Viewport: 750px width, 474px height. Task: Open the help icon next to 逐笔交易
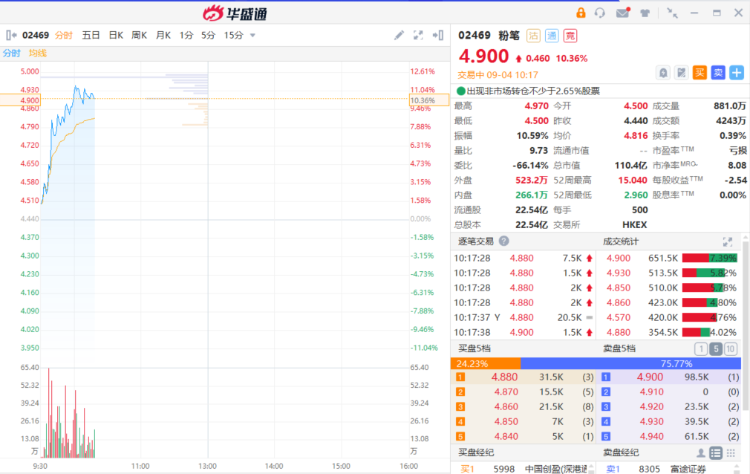(504, 241)
